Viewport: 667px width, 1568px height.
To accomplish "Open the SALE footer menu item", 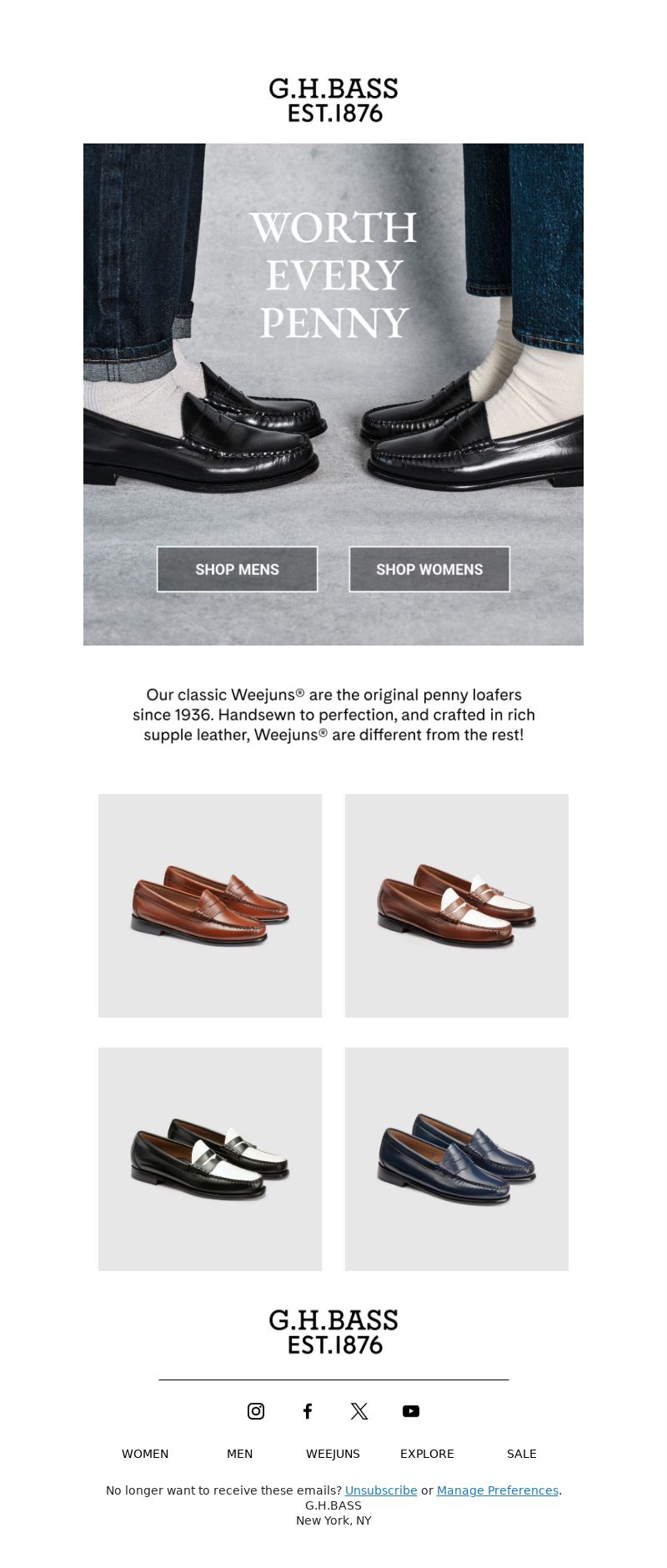I will coord(521,1453).
